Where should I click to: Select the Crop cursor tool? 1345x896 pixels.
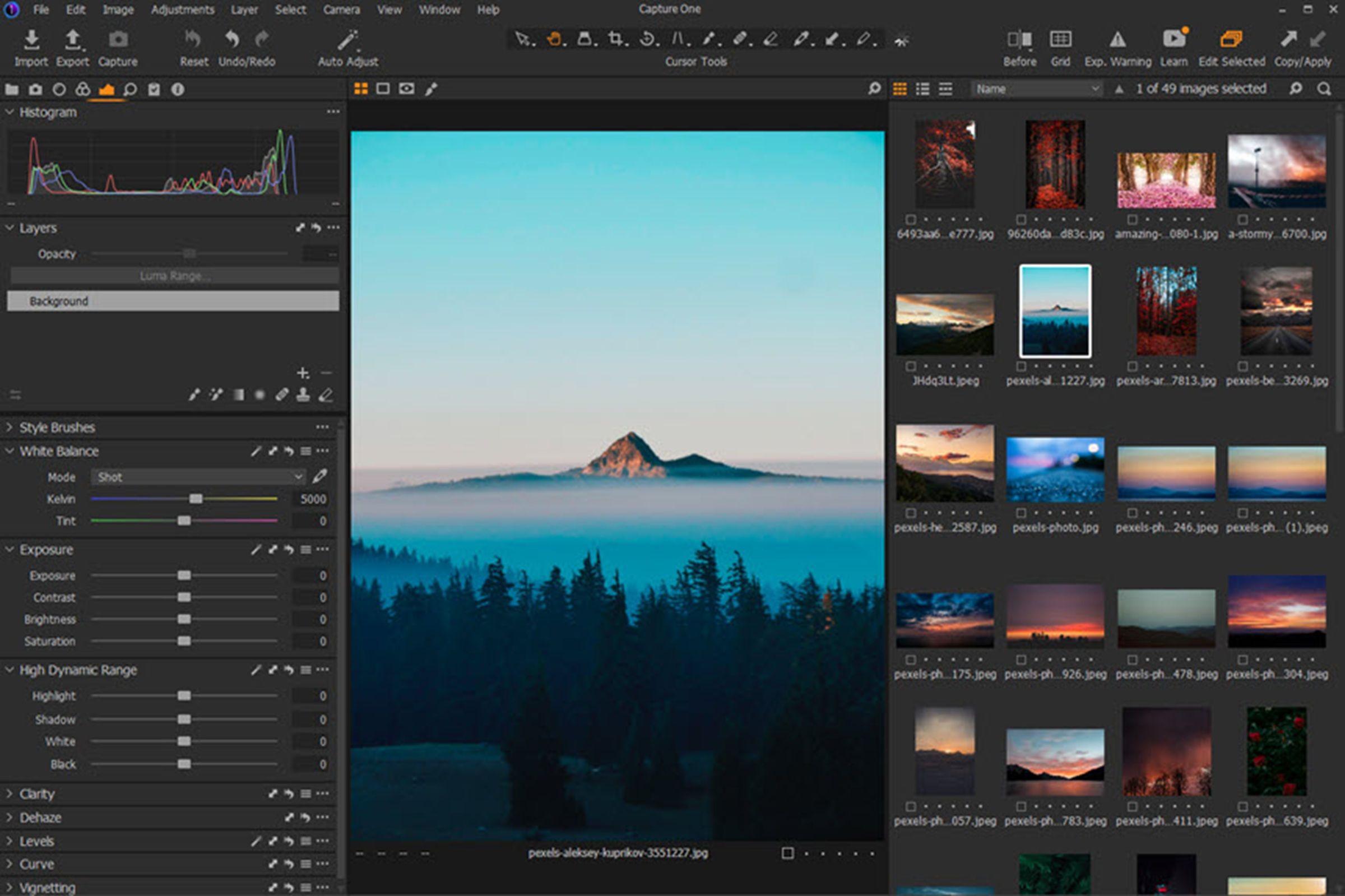(615, 39)
